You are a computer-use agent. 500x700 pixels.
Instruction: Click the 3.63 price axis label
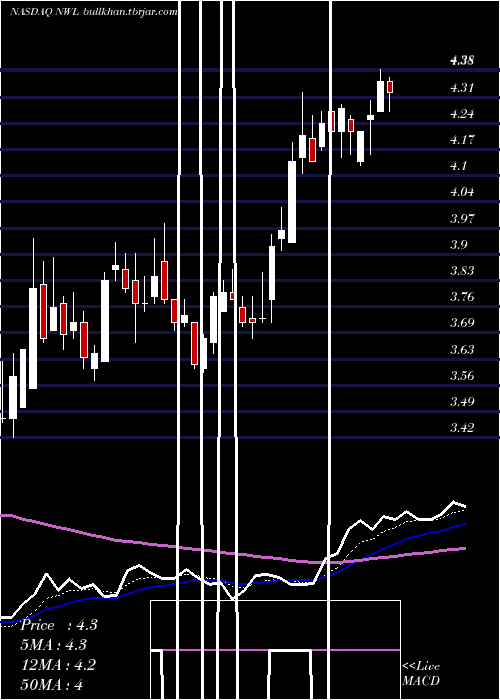point(462,349)
